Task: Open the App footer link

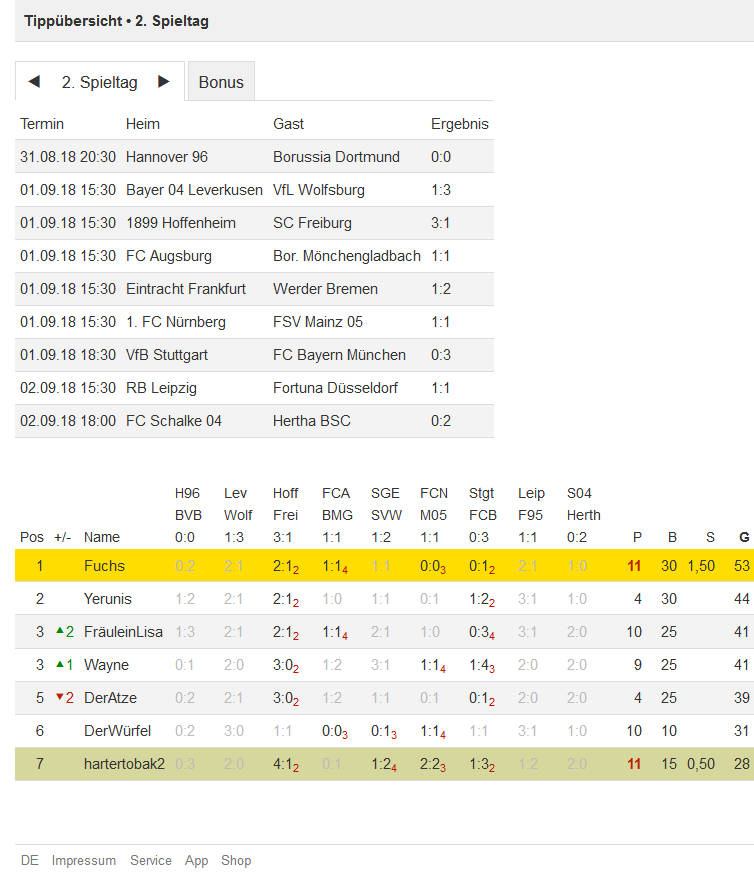Action: pyautogui.click(x=196, y=861)
